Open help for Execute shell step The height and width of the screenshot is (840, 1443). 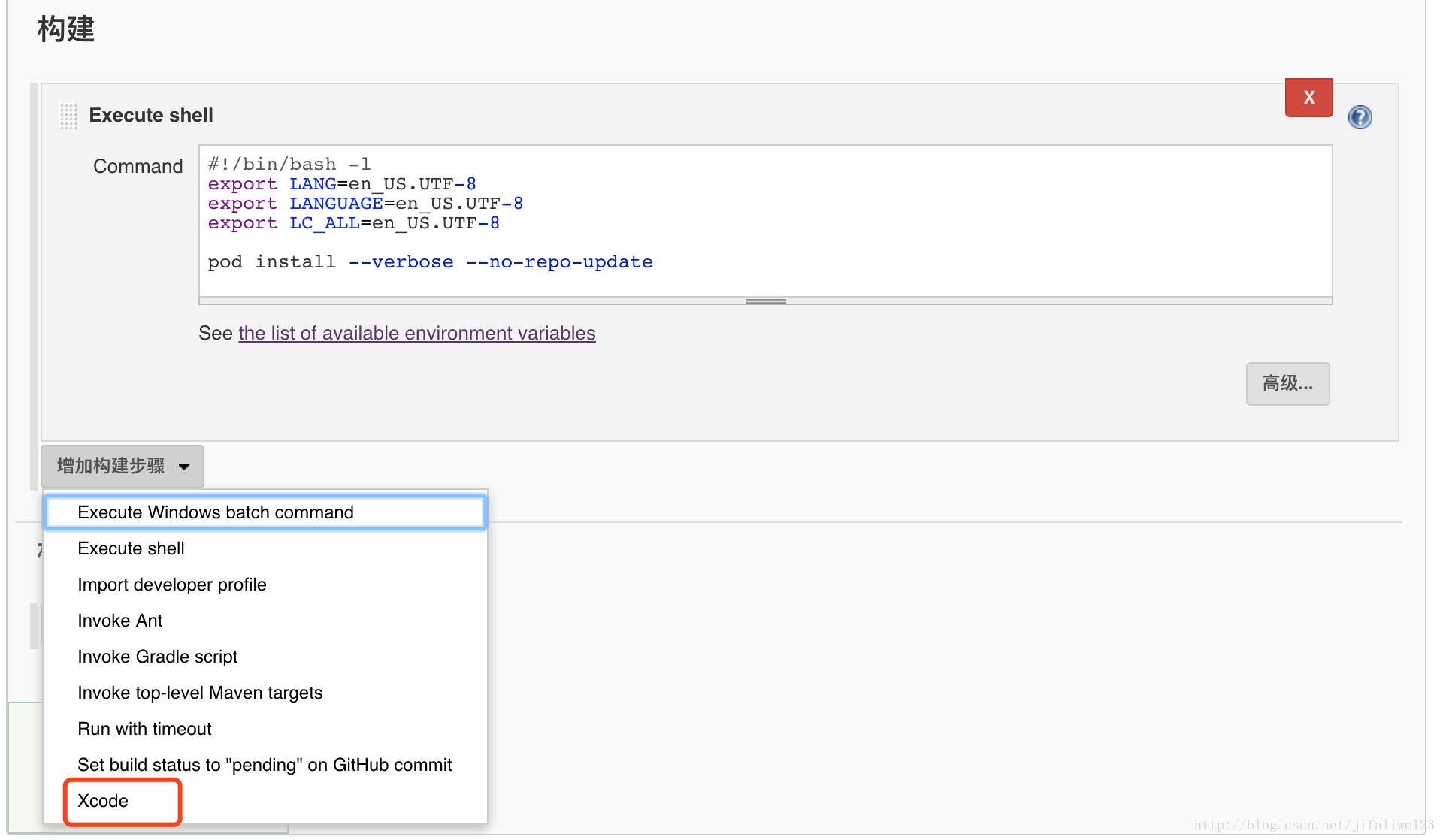pyautogui.click(x=1360, y=117)
